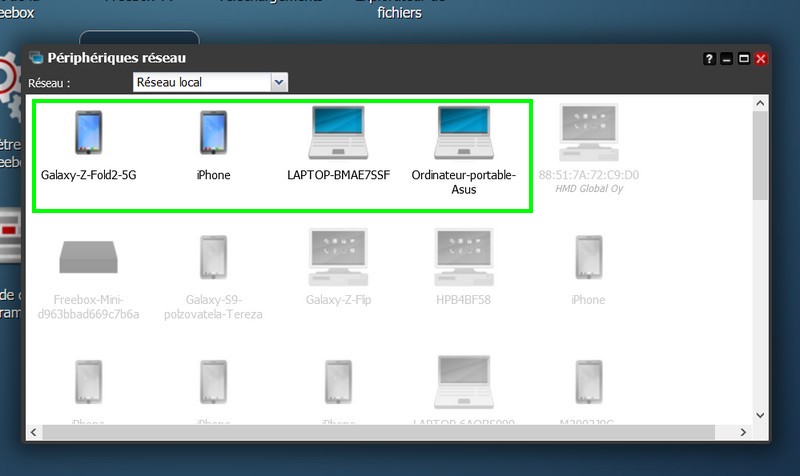Click the horizontal scrollbar left arrow
800x476 pixels.
pyautogui.click(x=34, y=433)
